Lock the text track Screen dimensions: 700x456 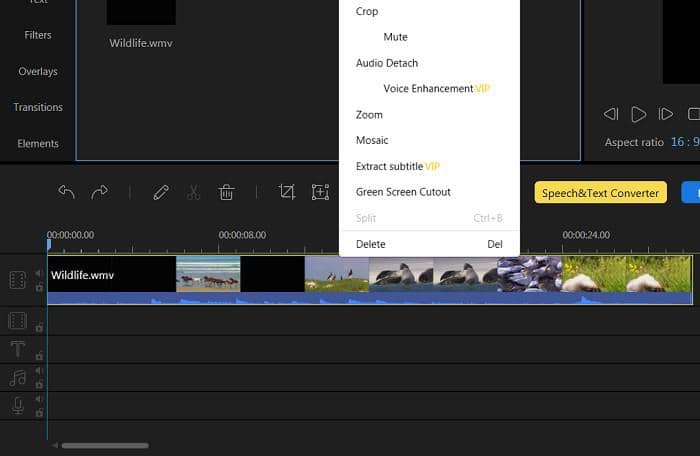pos(39,356)
